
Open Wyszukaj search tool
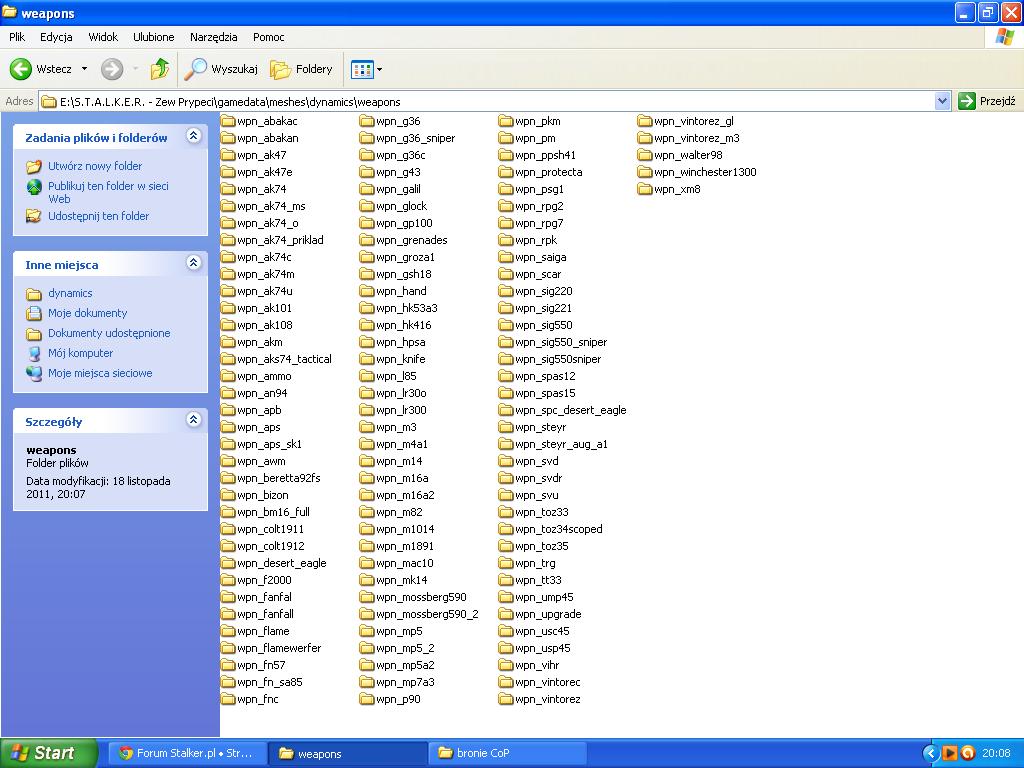pos(221,69)
